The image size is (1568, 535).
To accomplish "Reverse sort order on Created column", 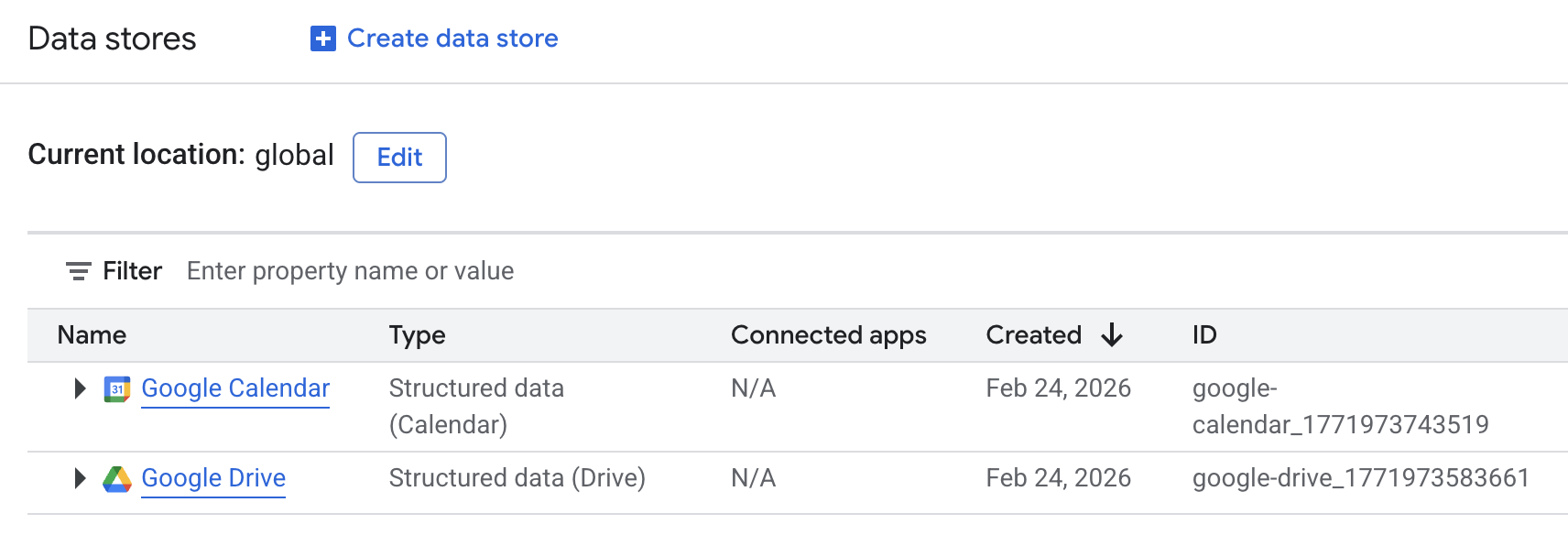I will [x=1111, y=335].
